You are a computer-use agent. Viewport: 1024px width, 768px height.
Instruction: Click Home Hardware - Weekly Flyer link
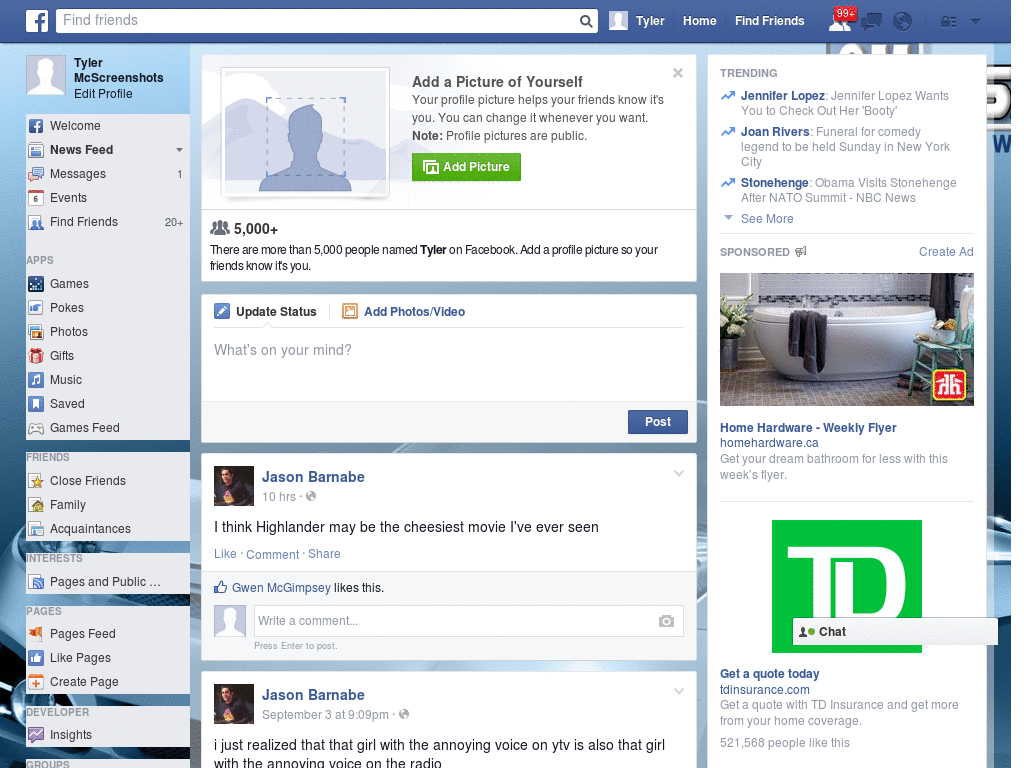808,428
